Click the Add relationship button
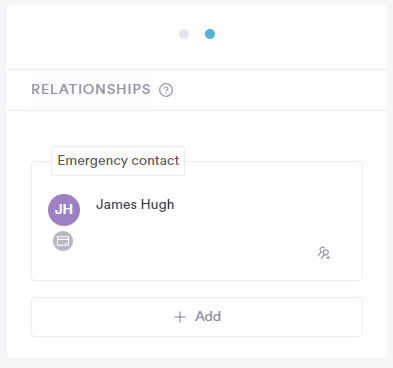This screenshot has height=368, width=393. 197,317
